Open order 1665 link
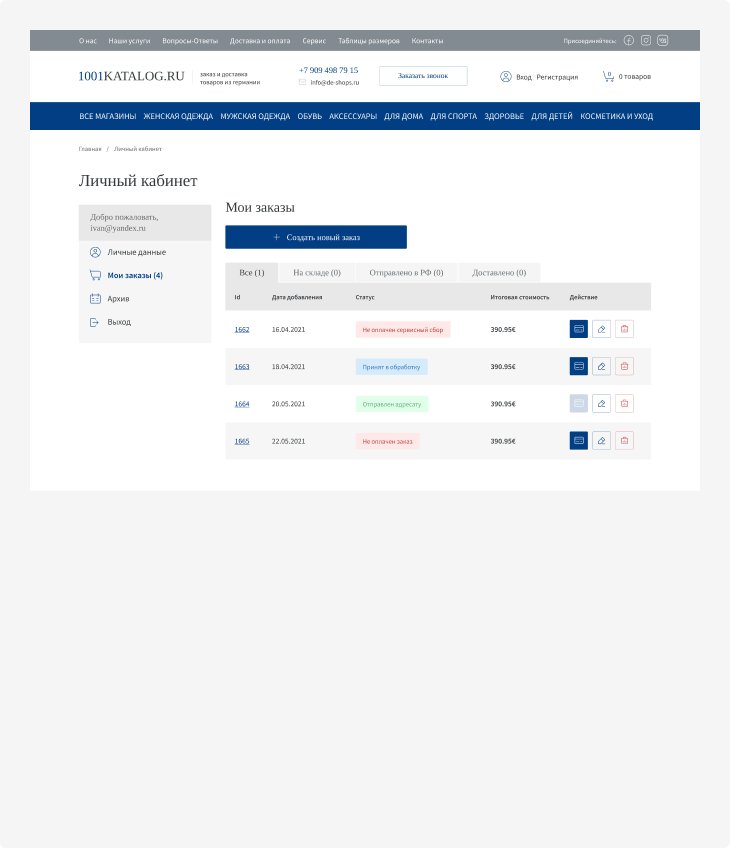The width and height of the screenshot is (730, 849). click(242, 441)
